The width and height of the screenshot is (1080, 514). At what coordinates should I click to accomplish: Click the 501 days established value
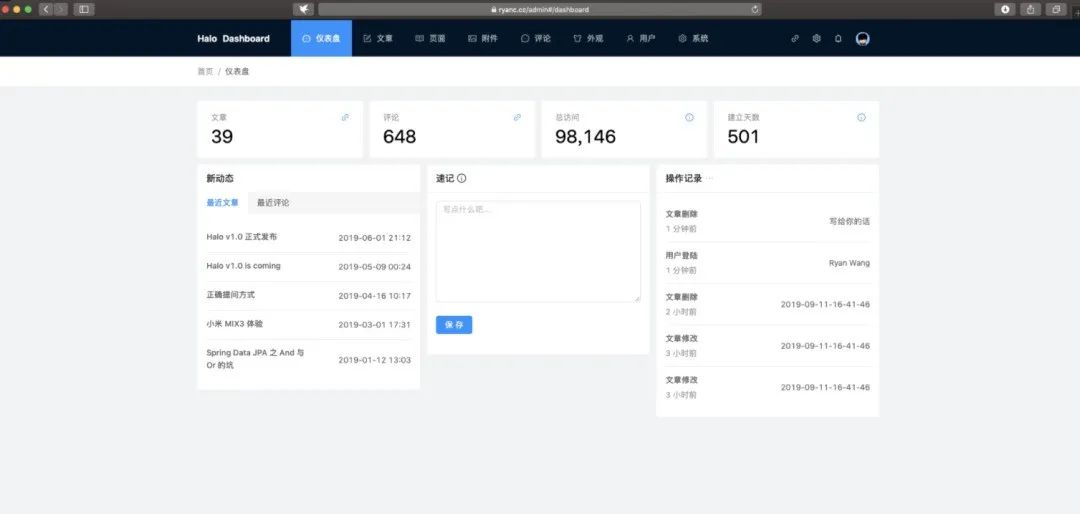pos(743,136)
